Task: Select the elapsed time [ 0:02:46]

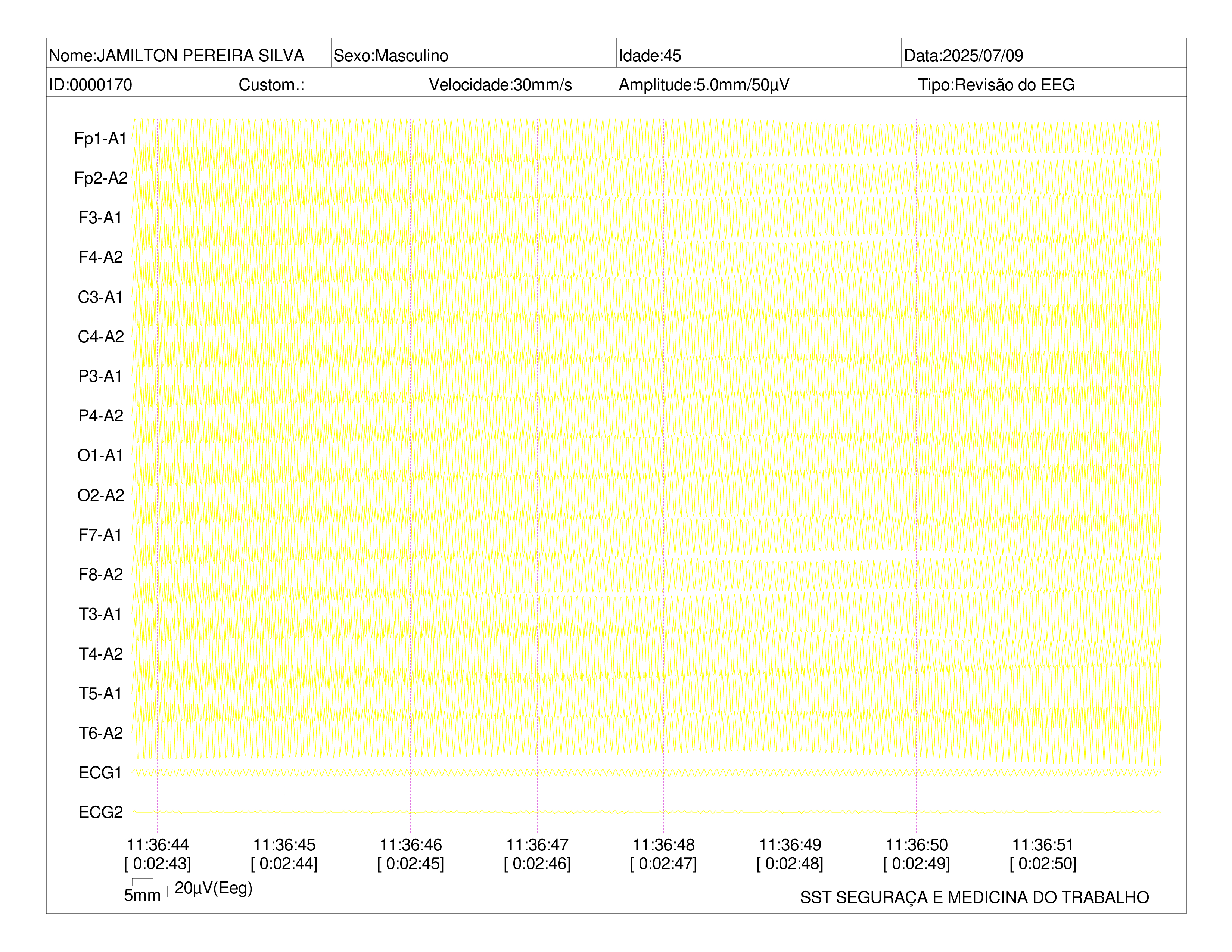Action: coord(537,864)
